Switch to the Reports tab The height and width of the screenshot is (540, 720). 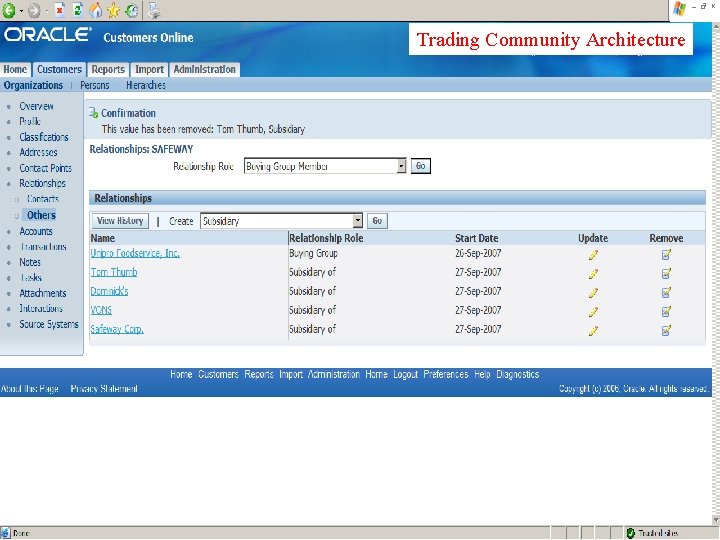tap(108, 69)
